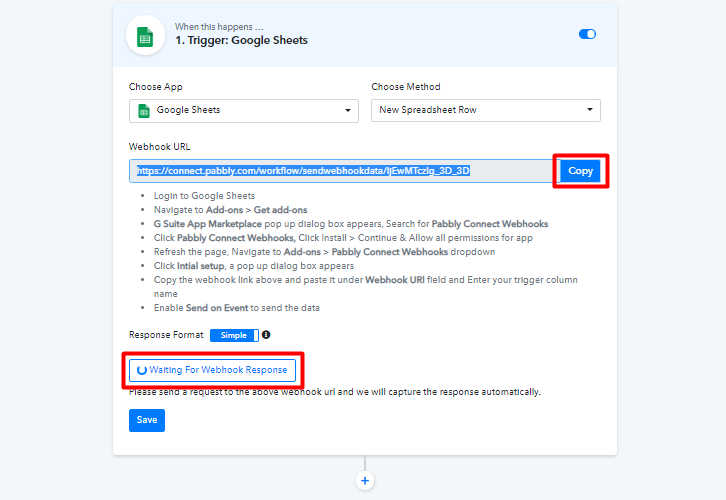Screen dimensions: 726x500
Task: Click the '1. Trigger: Google Sheets' title
Action: point(241,40)
